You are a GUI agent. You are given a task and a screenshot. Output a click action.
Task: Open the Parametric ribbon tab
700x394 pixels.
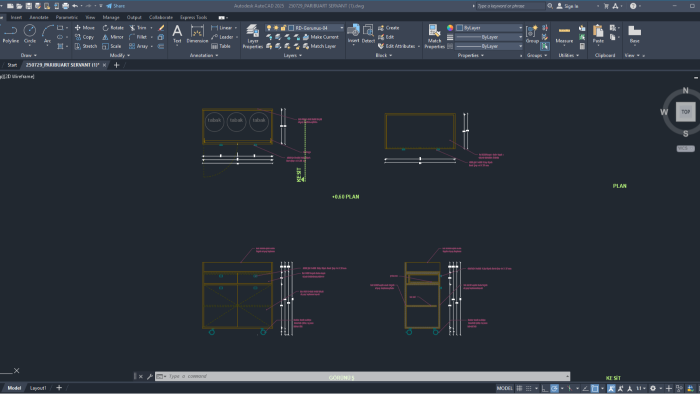pos(67,17)
